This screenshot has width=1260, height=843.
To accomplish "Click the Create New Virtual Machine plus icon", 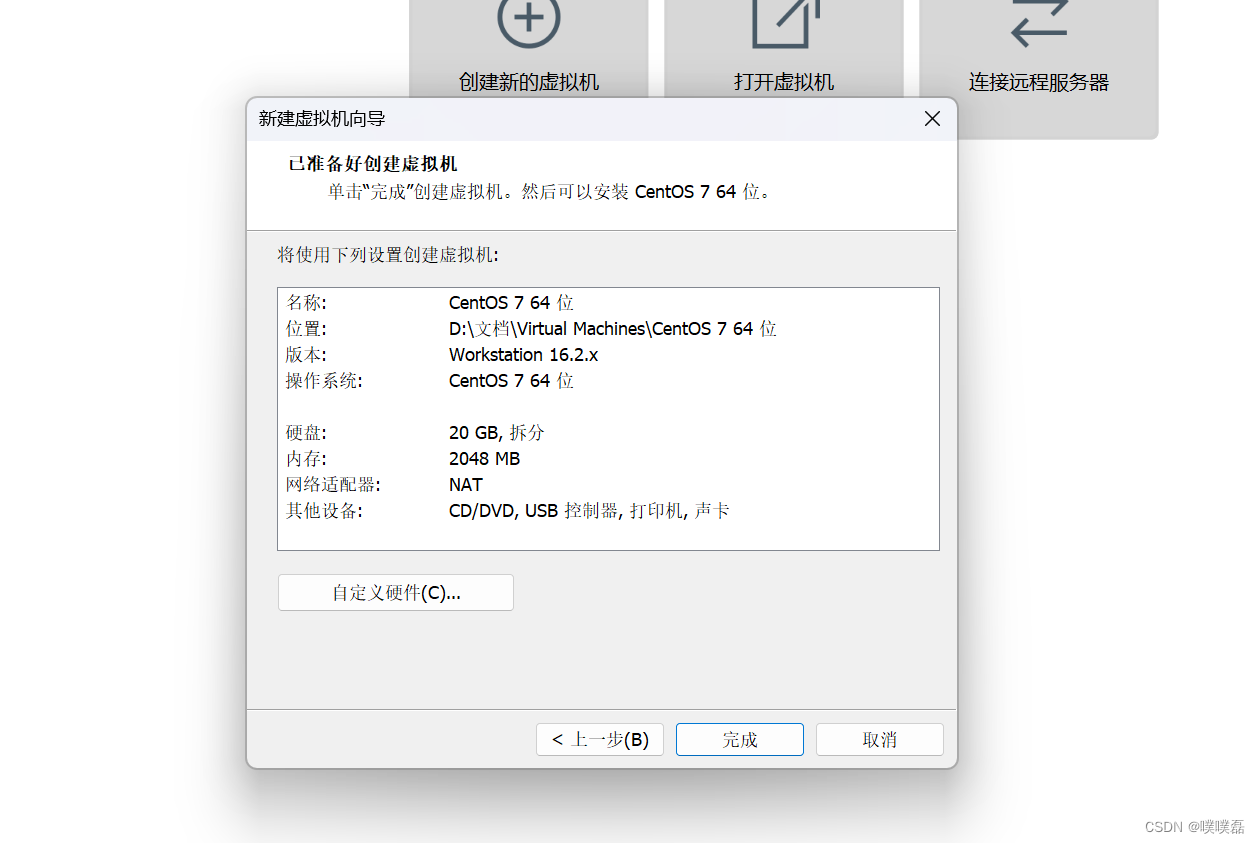I will point(529,19).
